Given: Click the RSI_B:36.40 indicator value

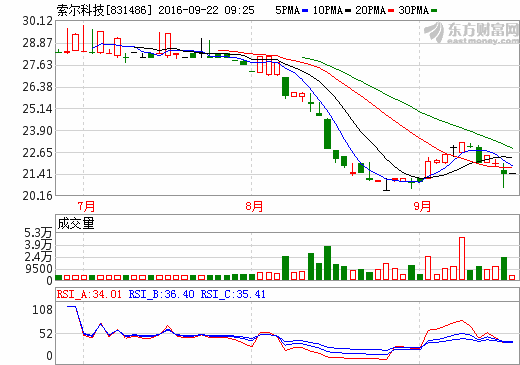Looking at the screenshot, I should (161, 294).
